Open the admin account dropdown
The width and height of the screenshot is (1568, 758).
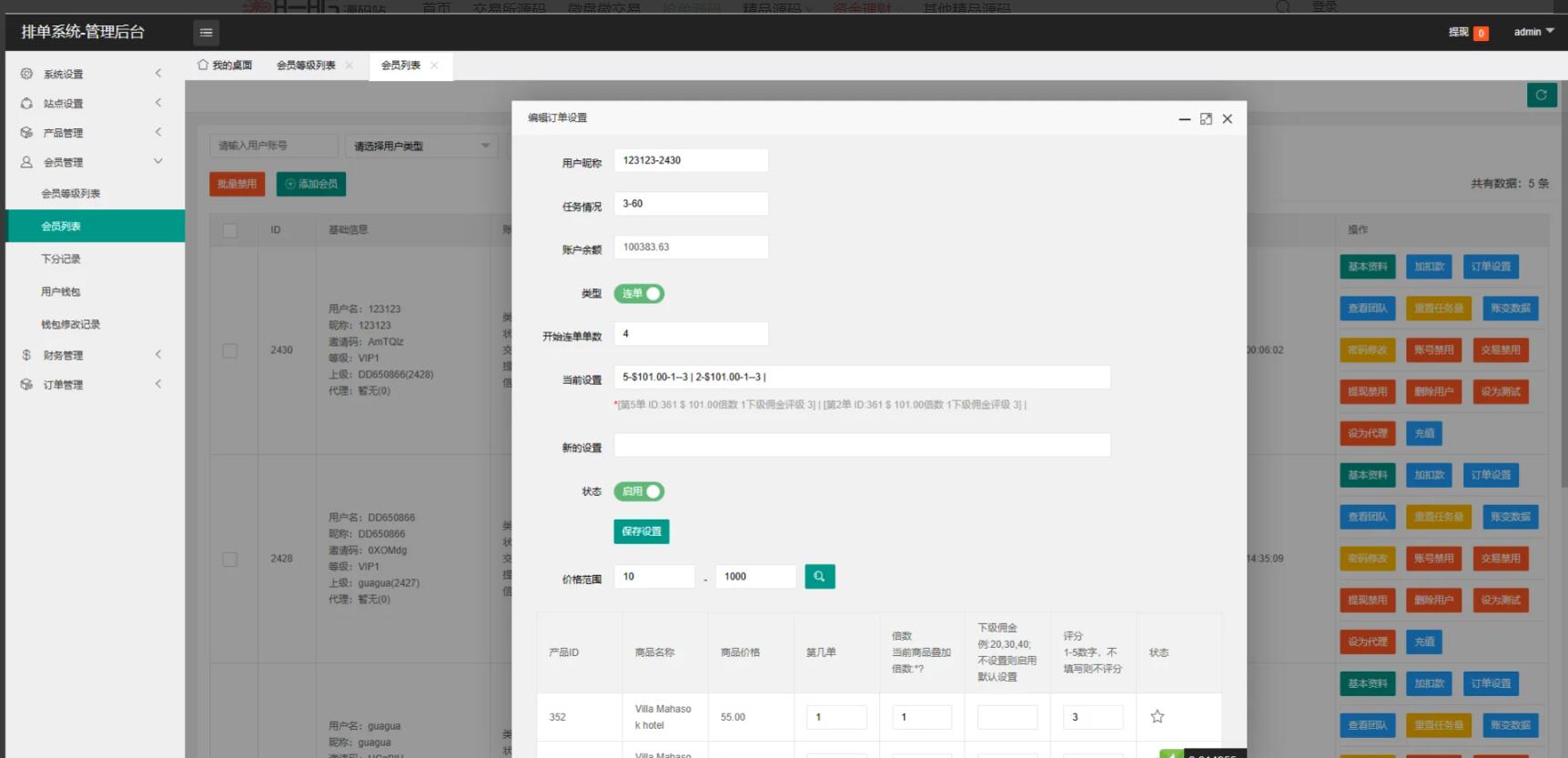pyautogui.click(x=1533, y=32)
